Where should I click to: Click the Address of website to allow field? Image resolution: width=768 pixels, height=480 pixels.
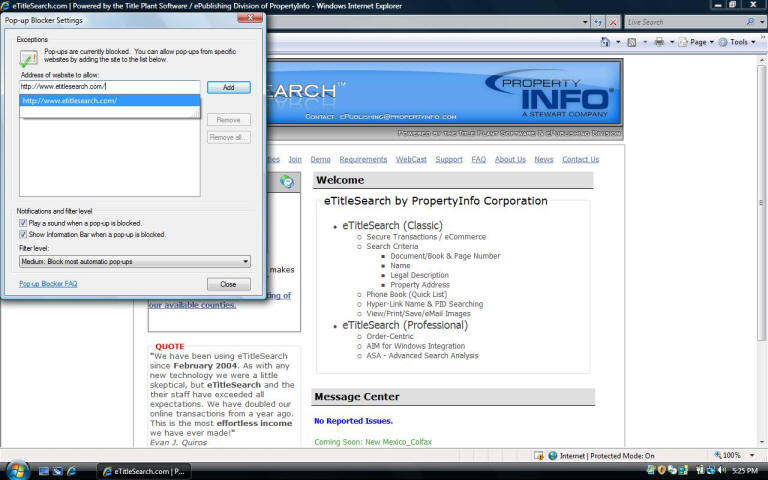[110, 87]
